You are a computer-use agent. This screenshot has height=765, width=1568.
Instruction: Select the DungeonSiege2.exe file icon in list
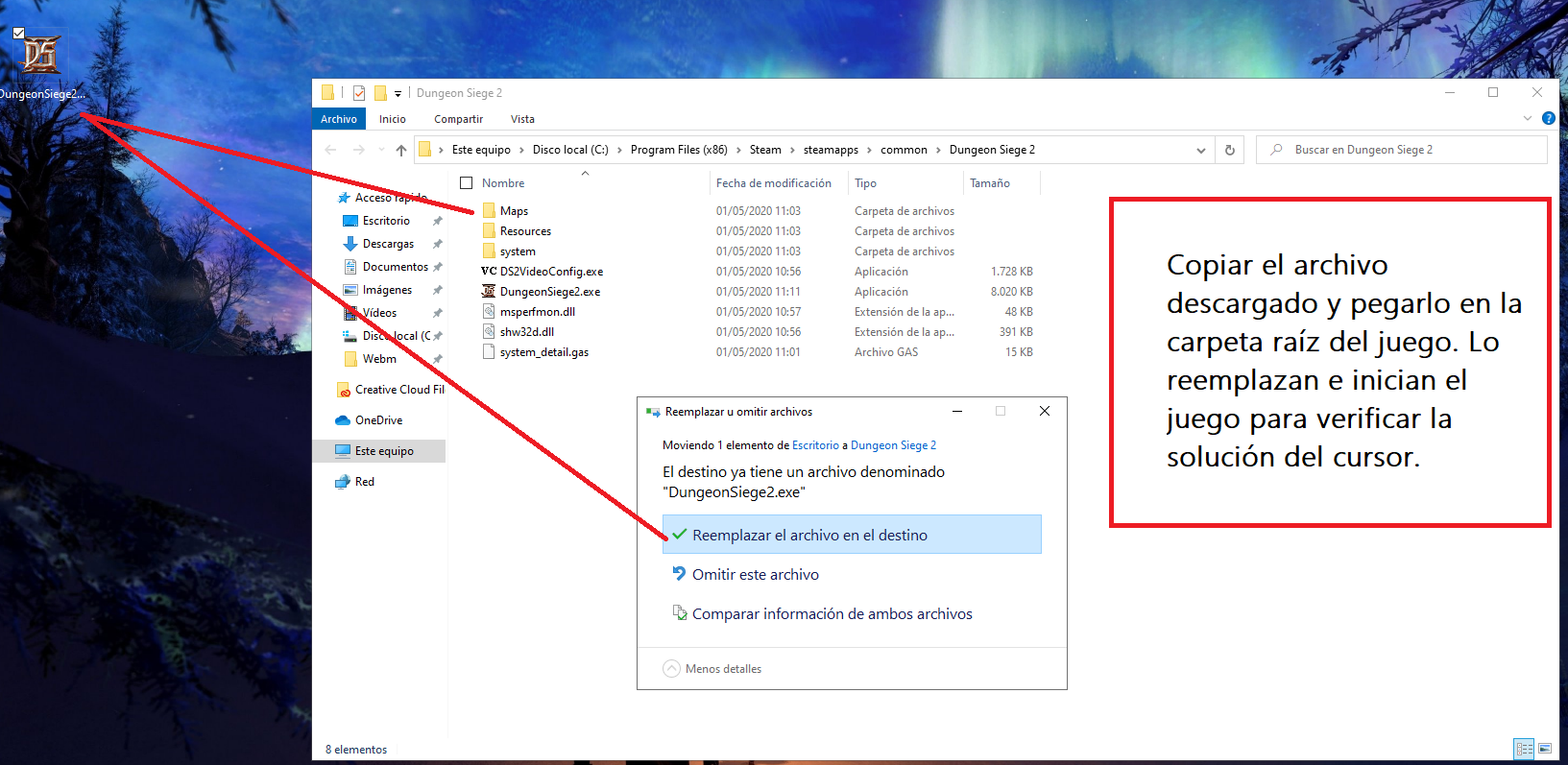489,291
